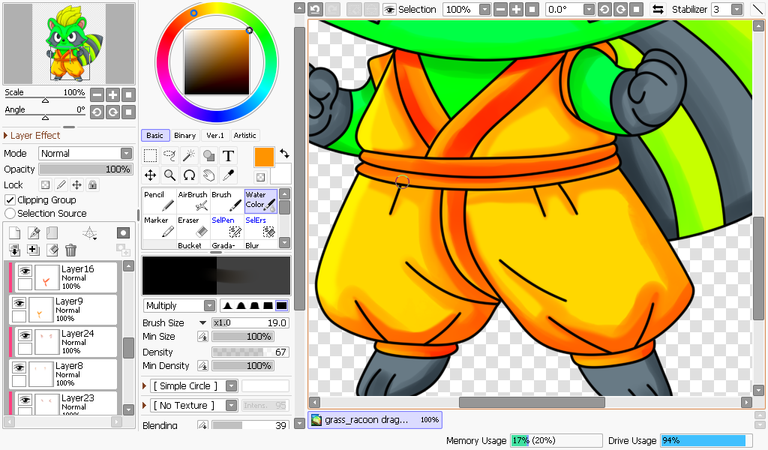Open Brush Size multiplier dropdown arrow

click(202, 323)
